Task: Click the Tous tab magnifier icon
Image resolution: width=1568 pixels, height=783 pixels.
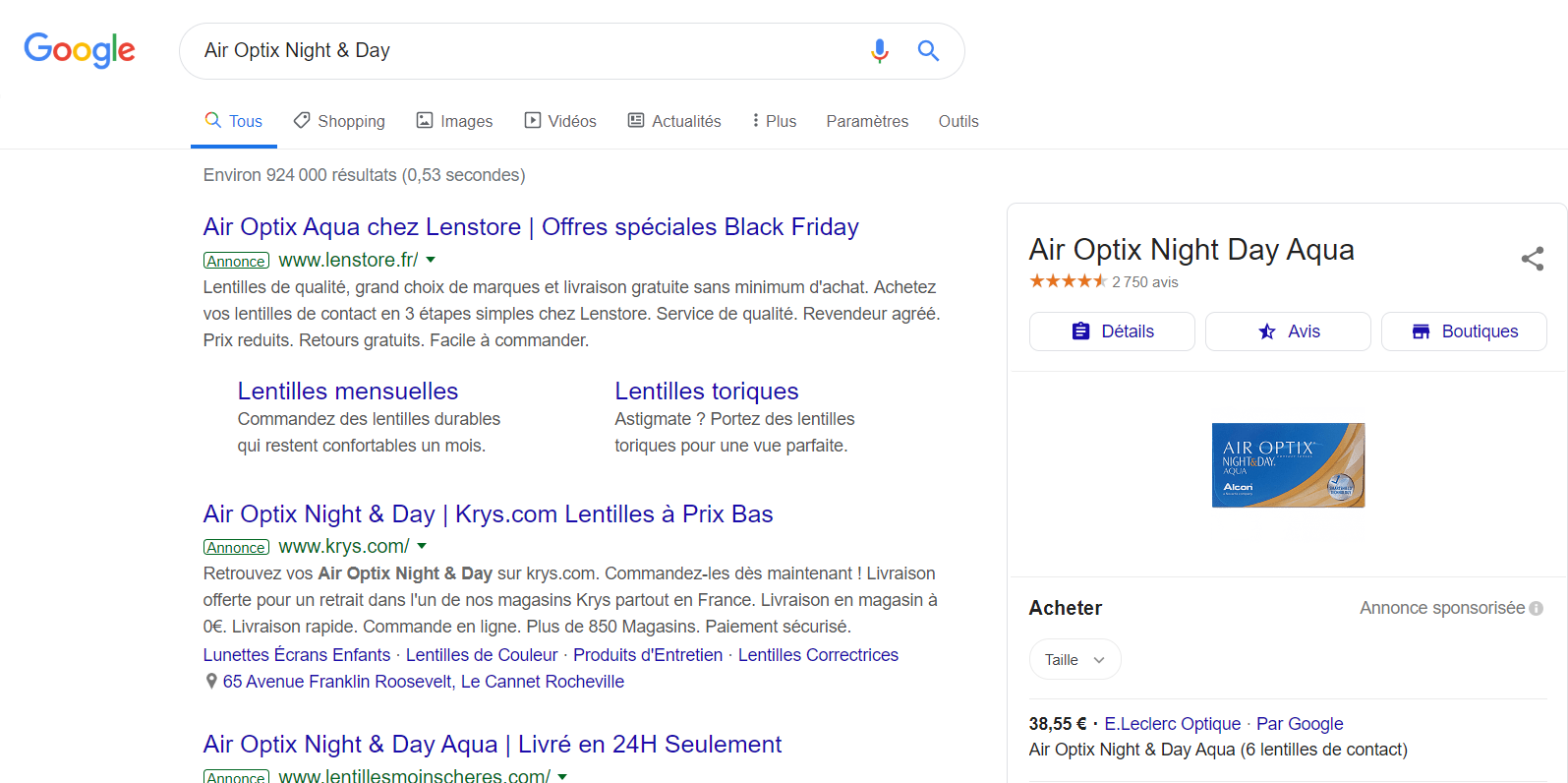Action: 212,120
